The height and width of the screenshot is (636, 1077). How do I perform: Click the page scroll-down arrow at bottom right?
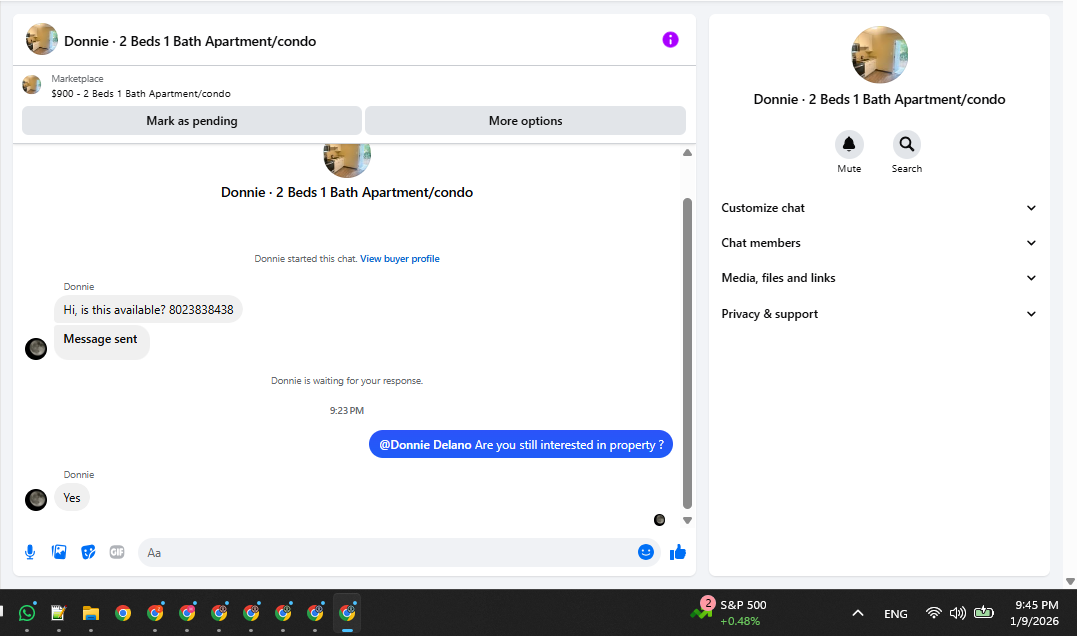coord(1070,582)
